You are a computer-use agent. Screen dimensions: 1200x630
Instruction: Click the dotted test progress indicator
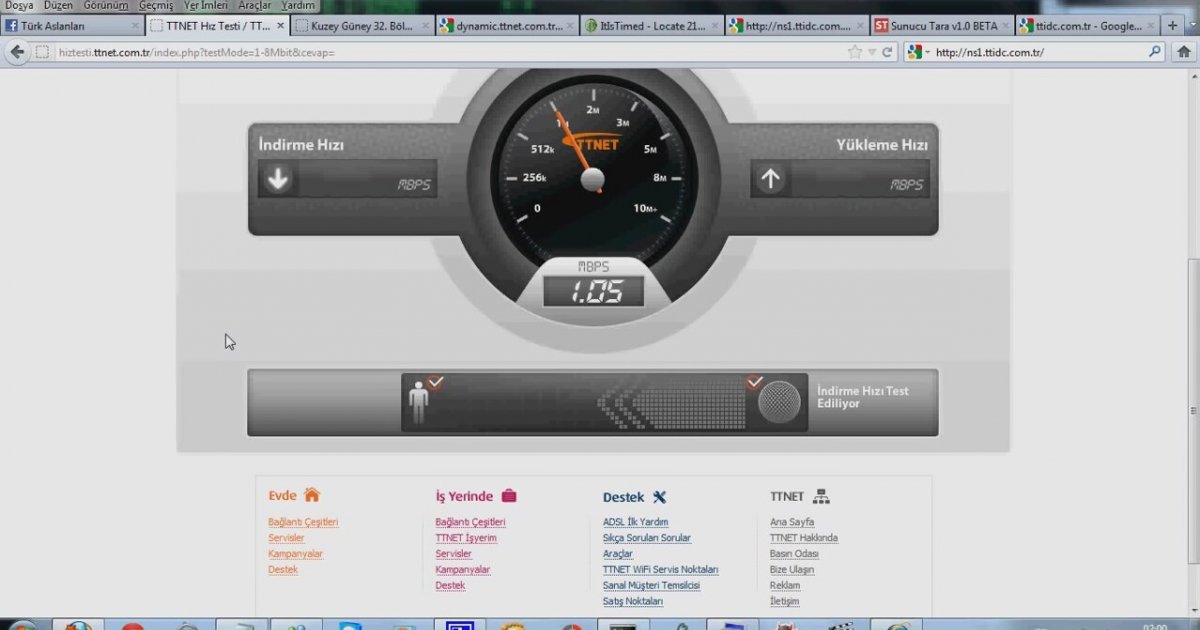pyautogui.click(x=671, y=404)
